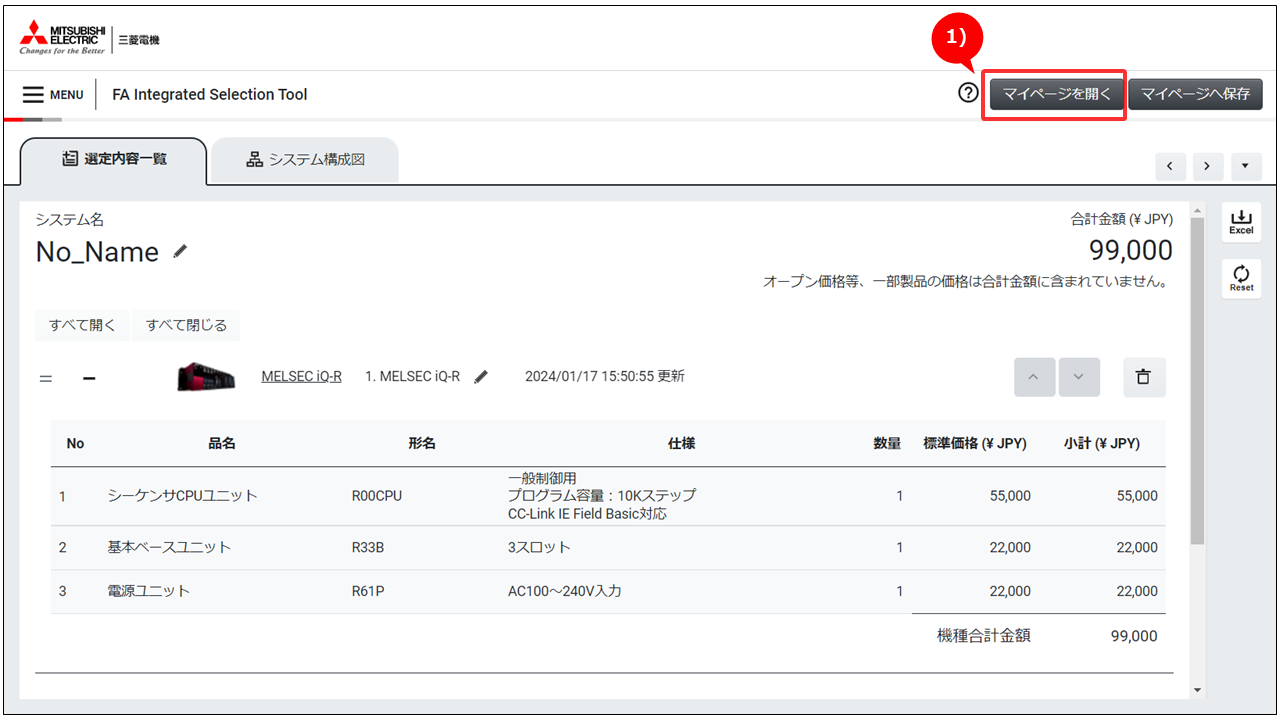
Task: Click the Mitsubishi Electric logo
Action: [90, 37]
